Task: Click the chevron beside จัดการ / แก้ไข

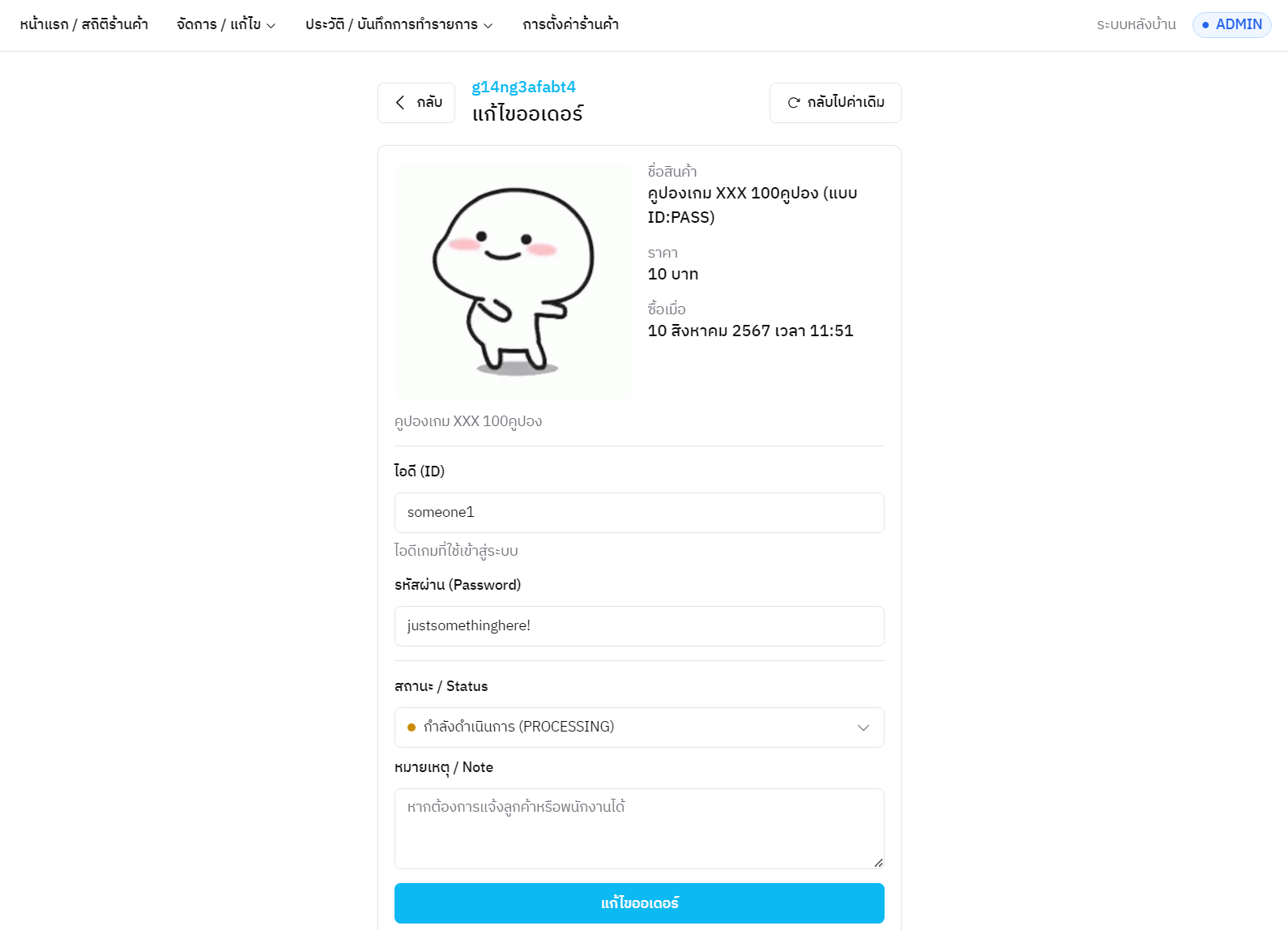Action: [x=271, y=26]
